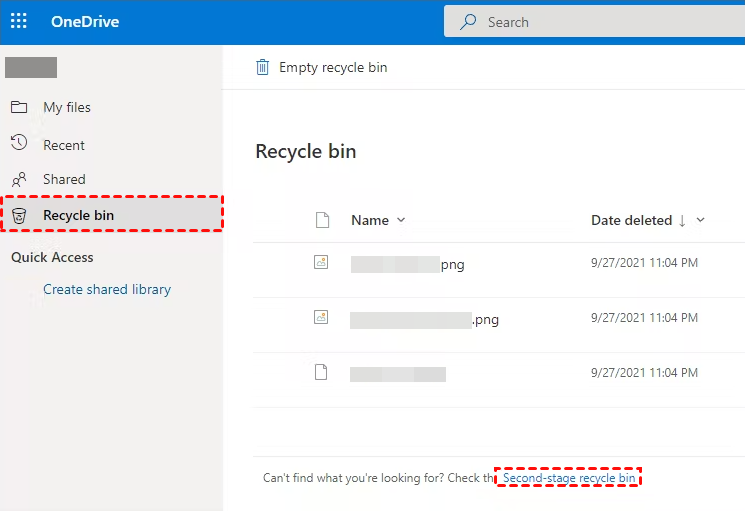This screenshot has height=511, width=745.
Task: Click the Create shared library link
Action: (107, 290)
